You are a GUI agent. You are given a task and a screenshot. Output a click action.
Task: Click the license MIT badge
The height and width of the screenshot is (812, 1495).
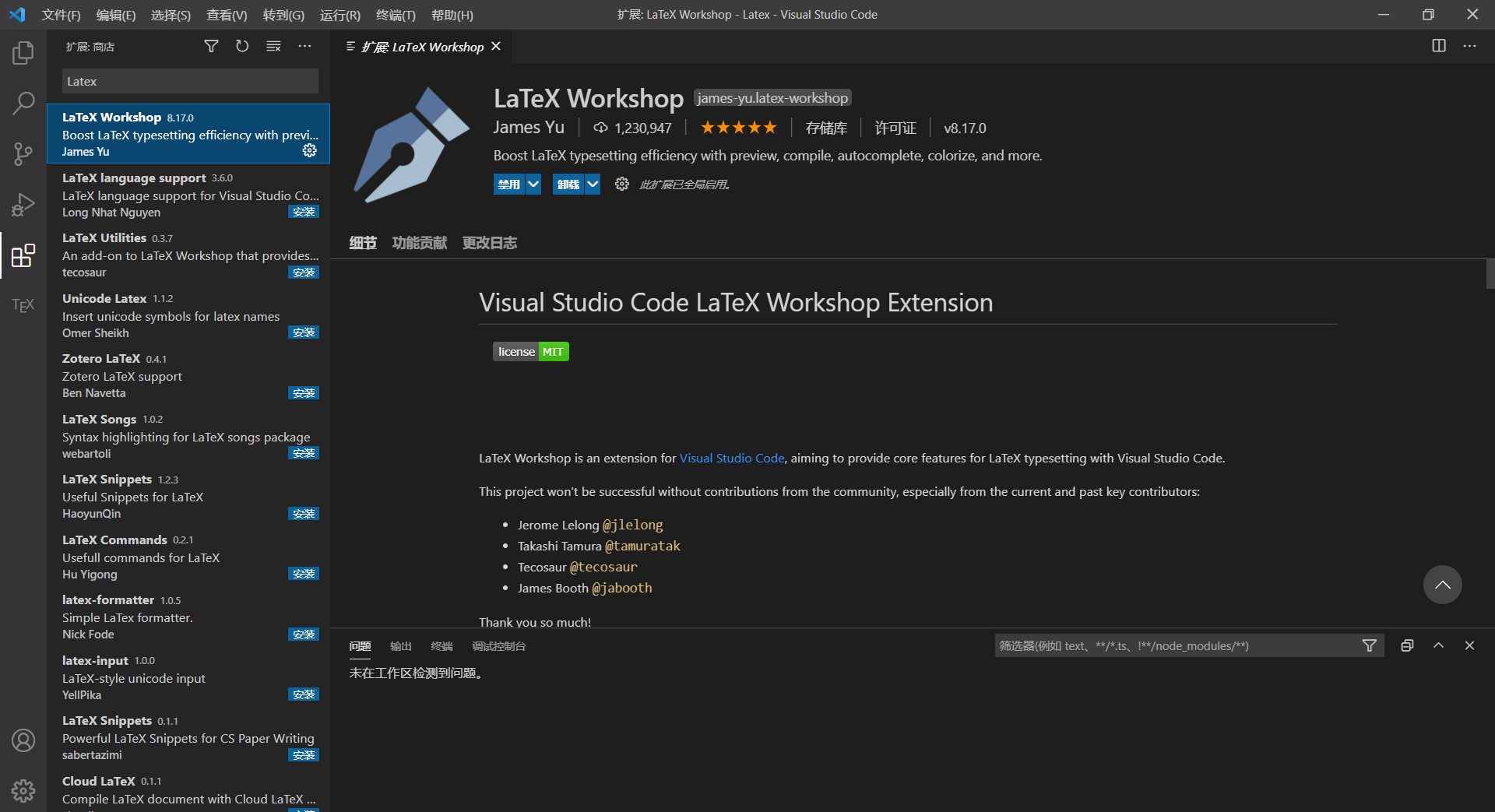(x=531, y=352)
